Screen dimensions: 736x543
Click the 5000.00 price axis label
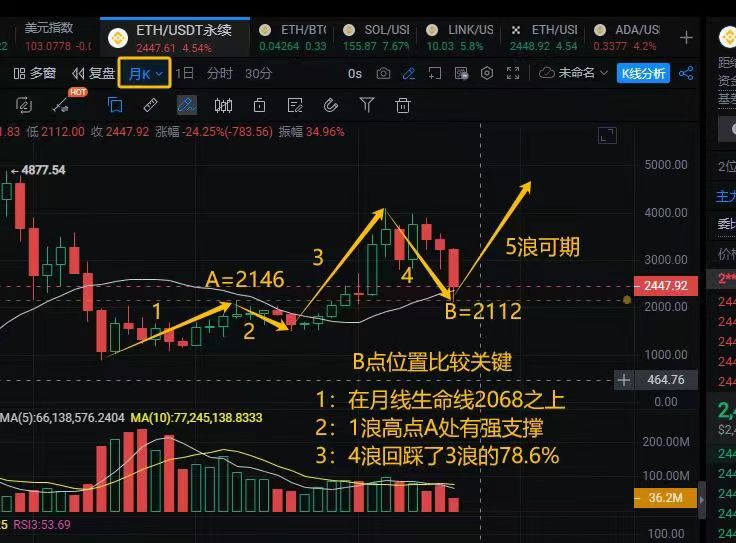point(666,165)
